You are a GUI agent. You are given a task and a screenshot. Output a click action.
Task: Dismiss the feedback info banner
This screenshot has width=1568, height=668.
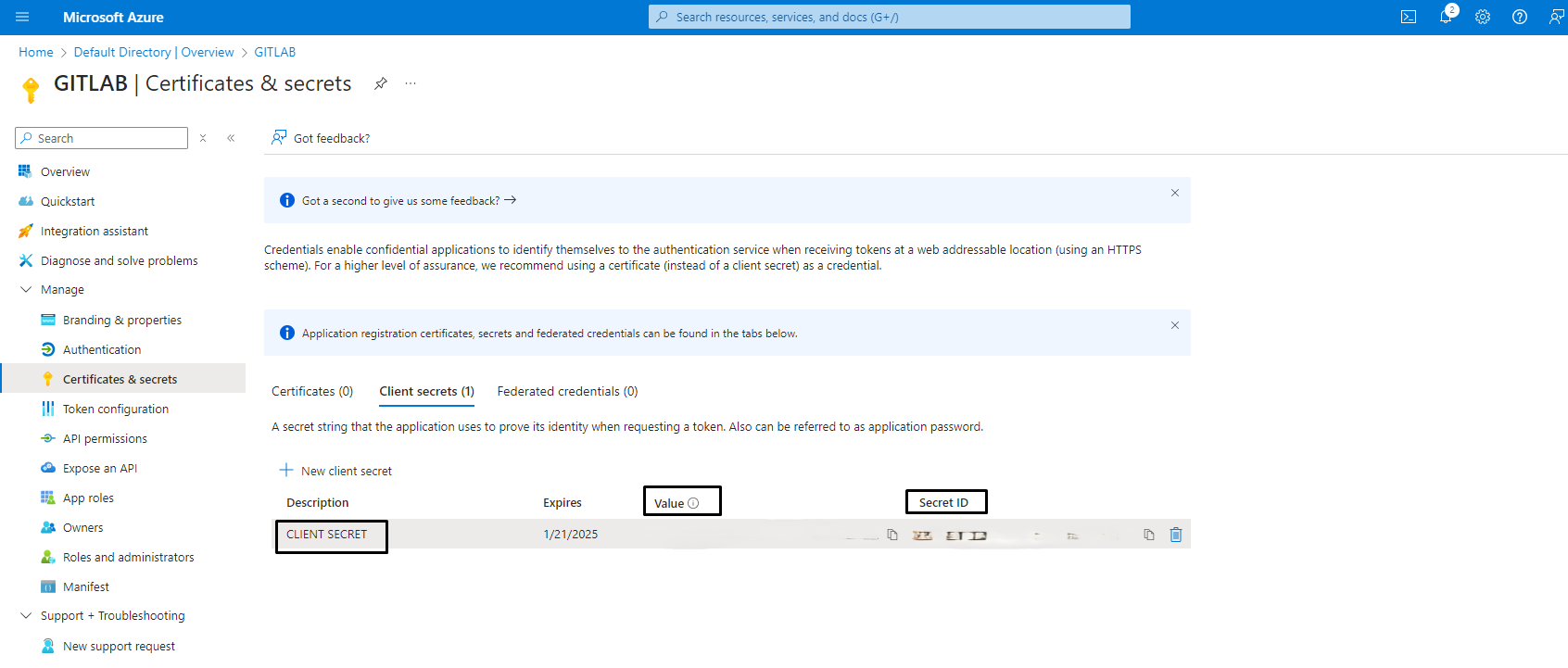[1174, 193]
